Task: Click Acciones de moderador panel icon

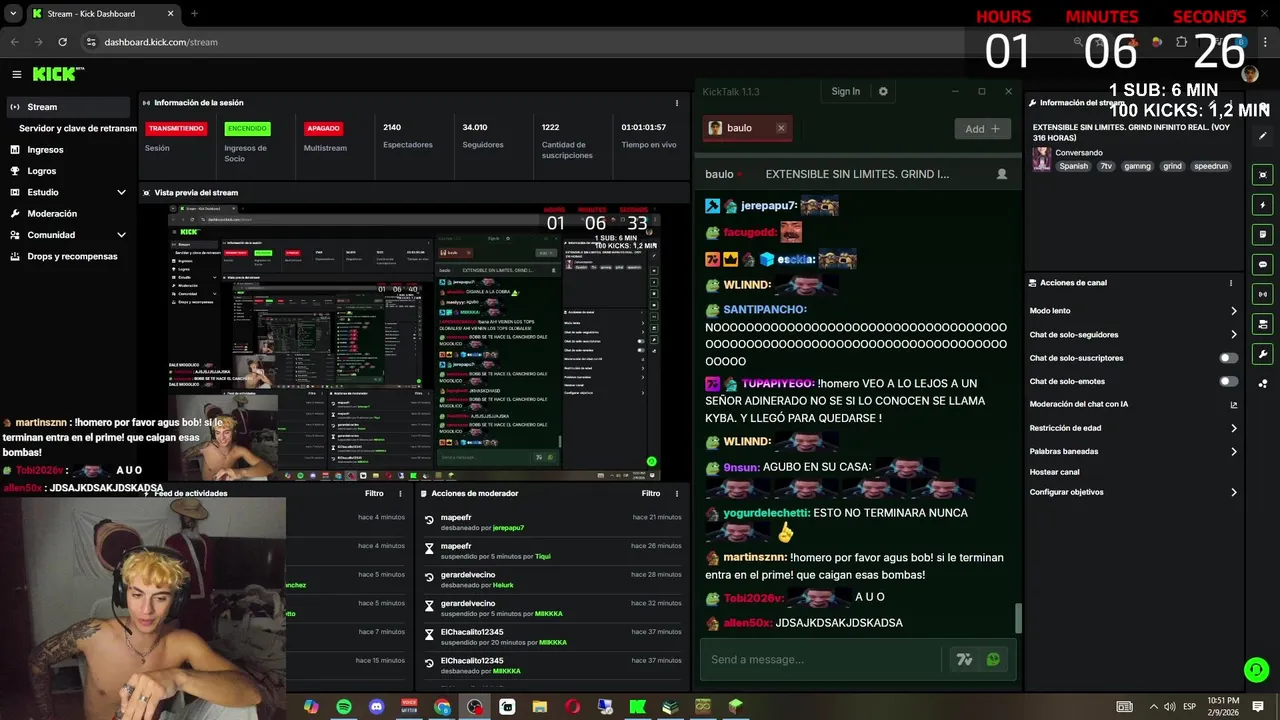Action: pyautogui.click(x=424, y=493)
